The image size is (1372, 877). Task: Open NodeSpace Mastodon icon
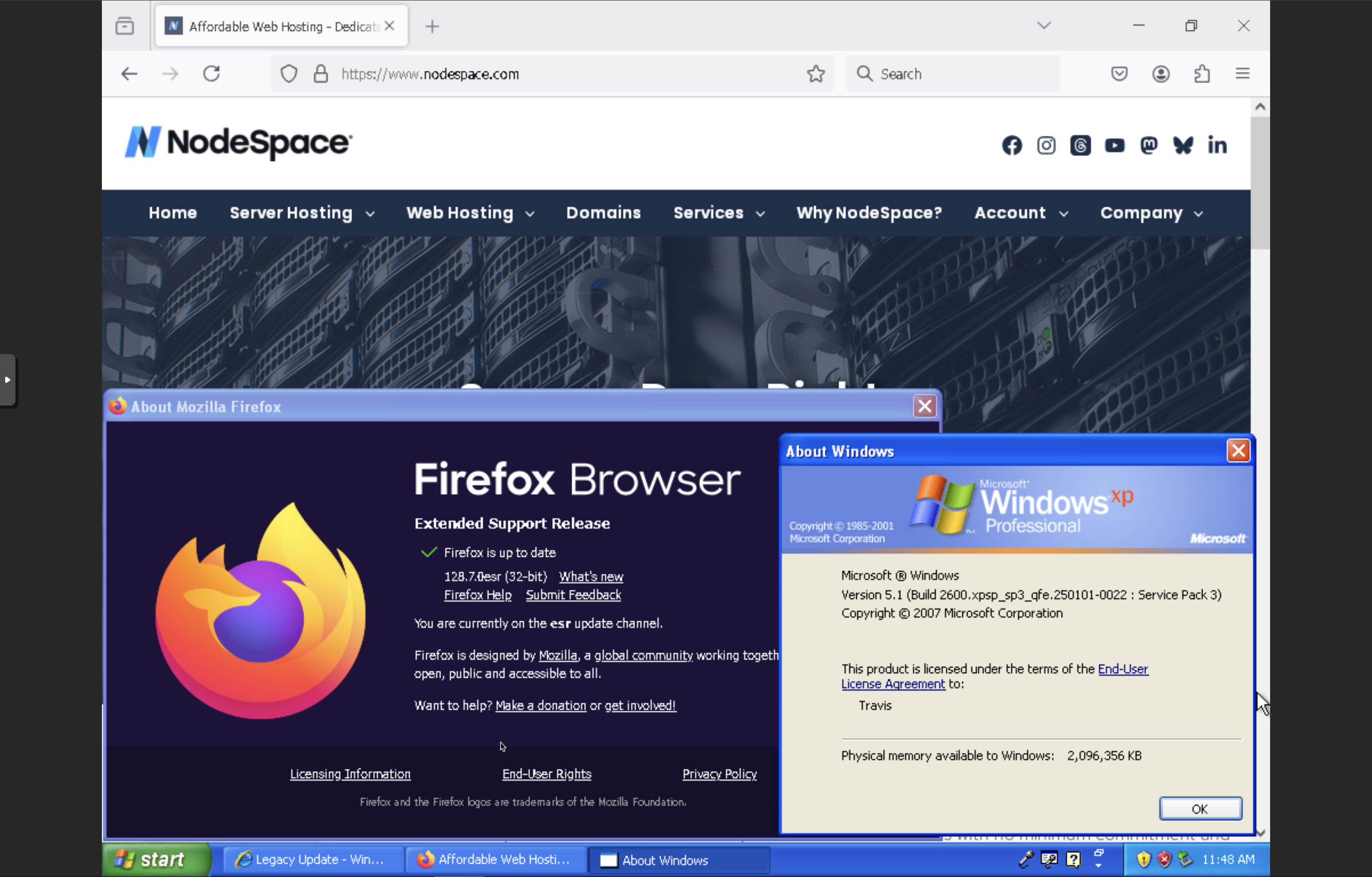(1149, 145)
